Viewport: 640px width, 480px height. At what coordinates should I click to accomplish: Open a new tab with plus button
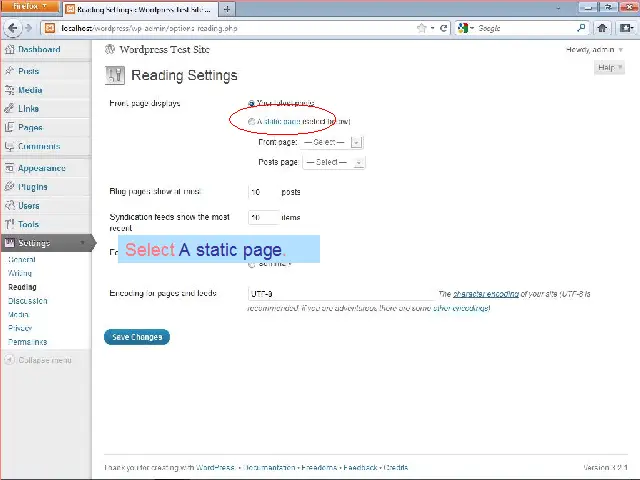(227, 9)
